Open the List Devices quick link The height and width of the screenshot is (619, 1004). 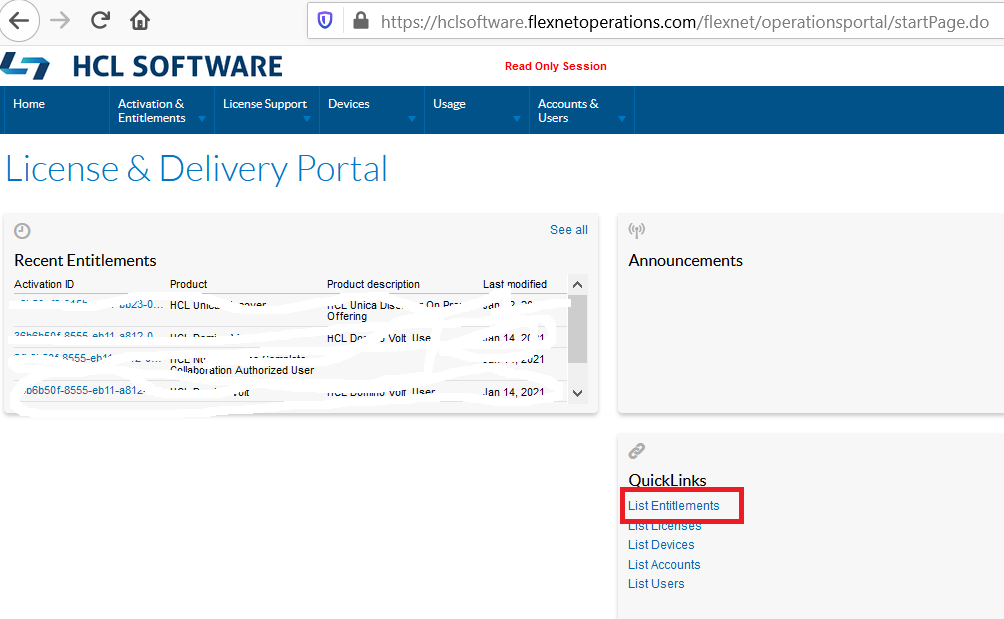tap(660, 545)
